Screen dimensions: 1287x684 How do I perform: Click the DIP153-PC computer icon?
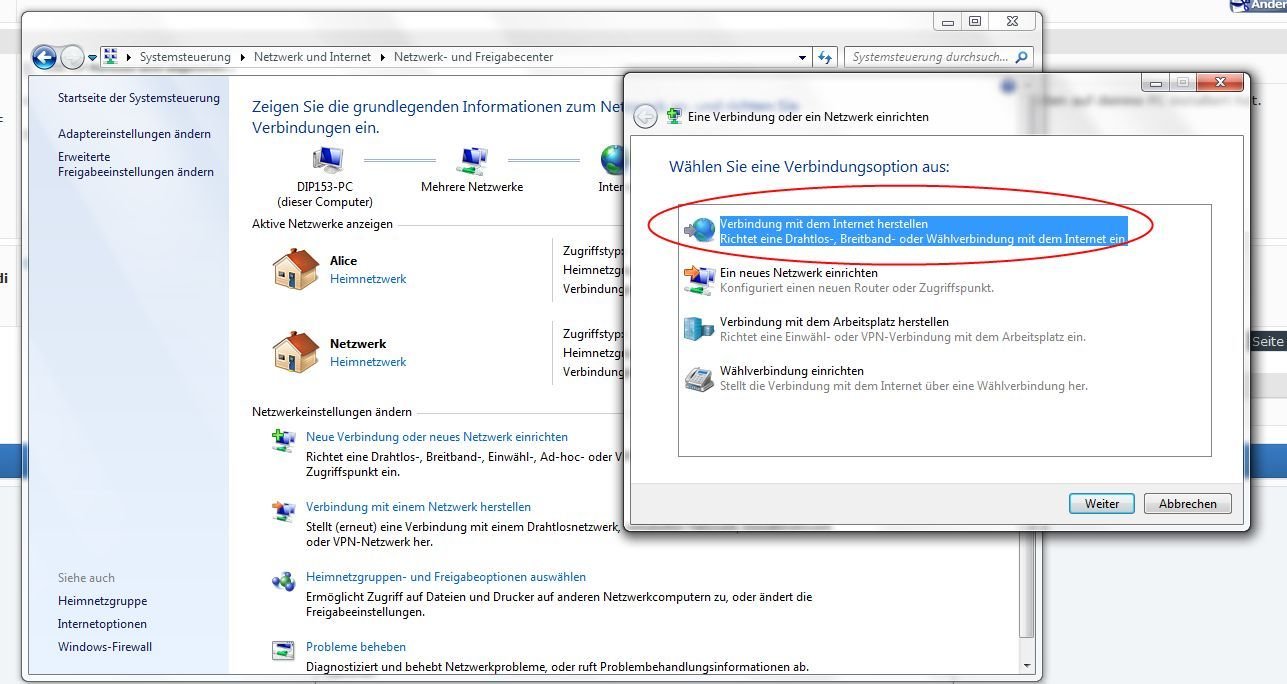coord(328,160)
